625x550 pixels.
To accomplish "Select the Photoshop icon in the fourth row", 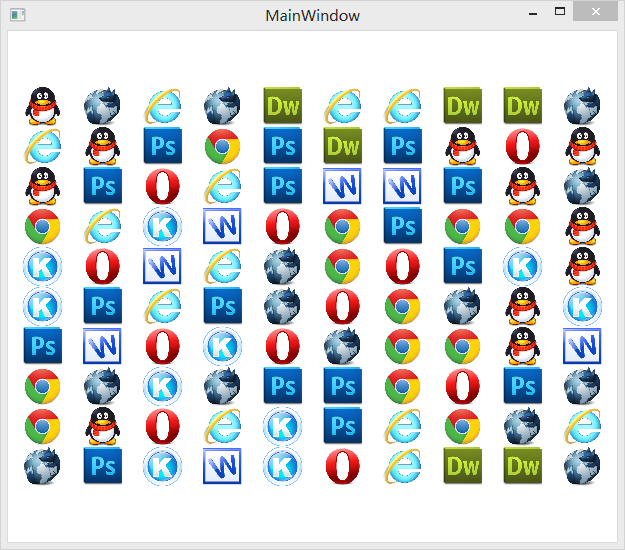I will point(403,226).
